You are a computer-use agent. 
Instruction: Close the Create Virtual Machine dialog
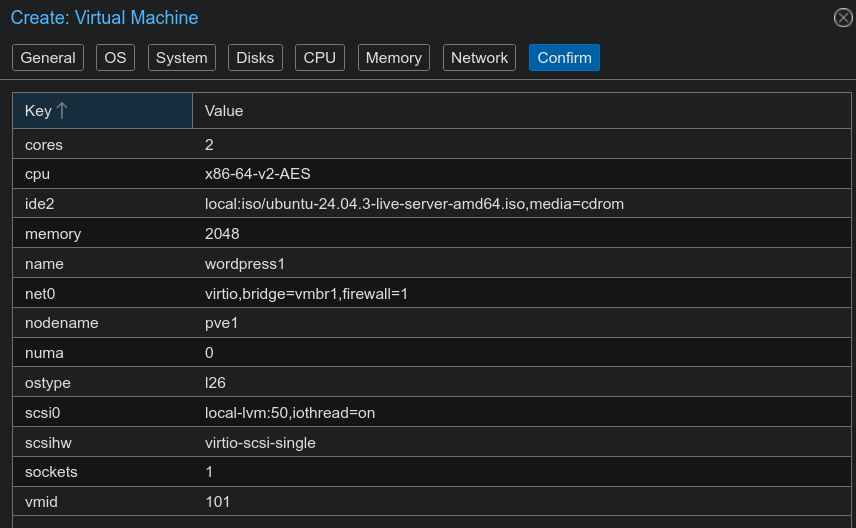coord(843,18)
